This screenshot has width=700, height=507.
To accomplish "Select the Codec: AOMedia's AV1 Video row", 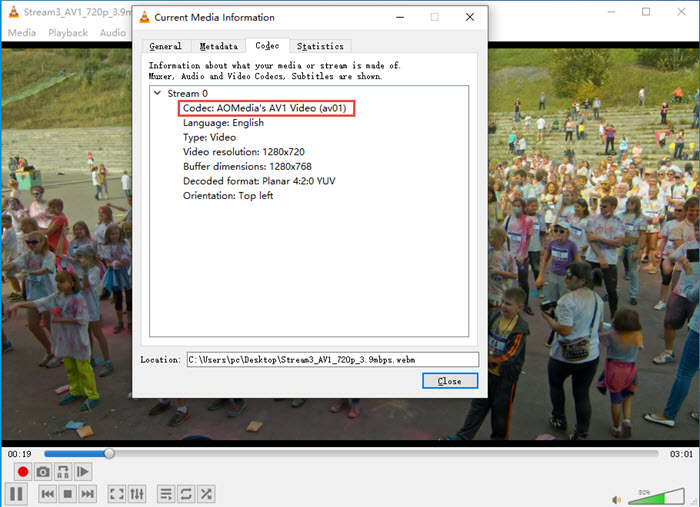I will (x=265, y=108).
